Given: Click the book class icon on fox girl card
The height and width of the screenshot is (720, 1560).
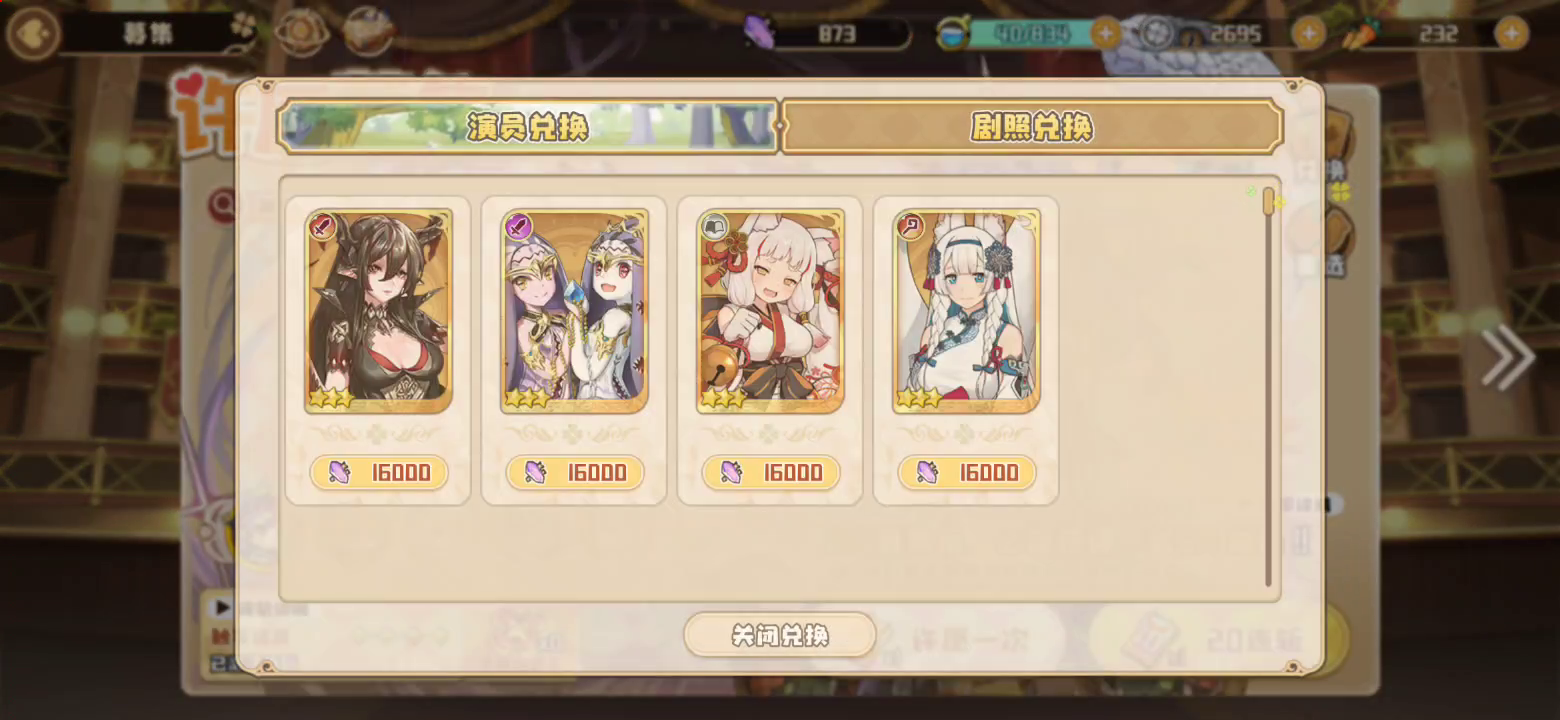Looking at the screenshot, I should point(714,227).
